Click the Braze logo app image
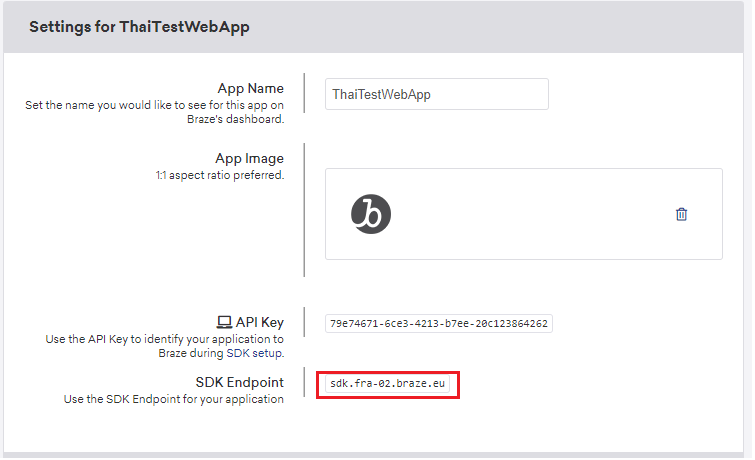 coord(371,214)
